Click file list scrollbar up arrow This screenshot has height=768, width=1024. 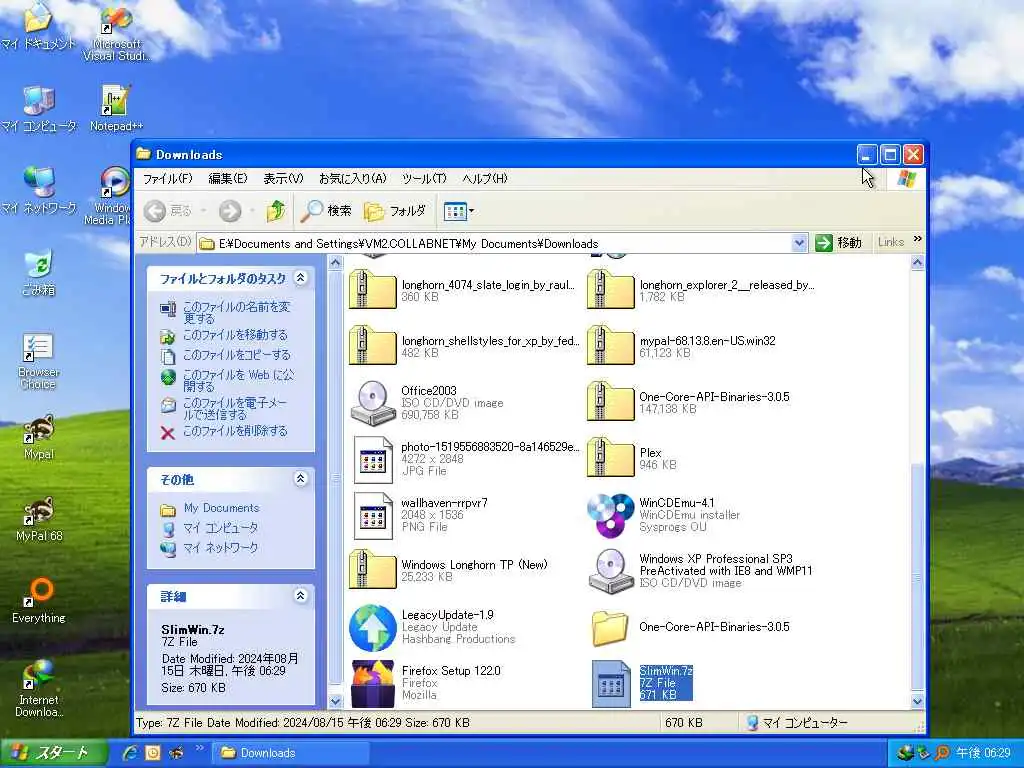(x=917, y=263)
